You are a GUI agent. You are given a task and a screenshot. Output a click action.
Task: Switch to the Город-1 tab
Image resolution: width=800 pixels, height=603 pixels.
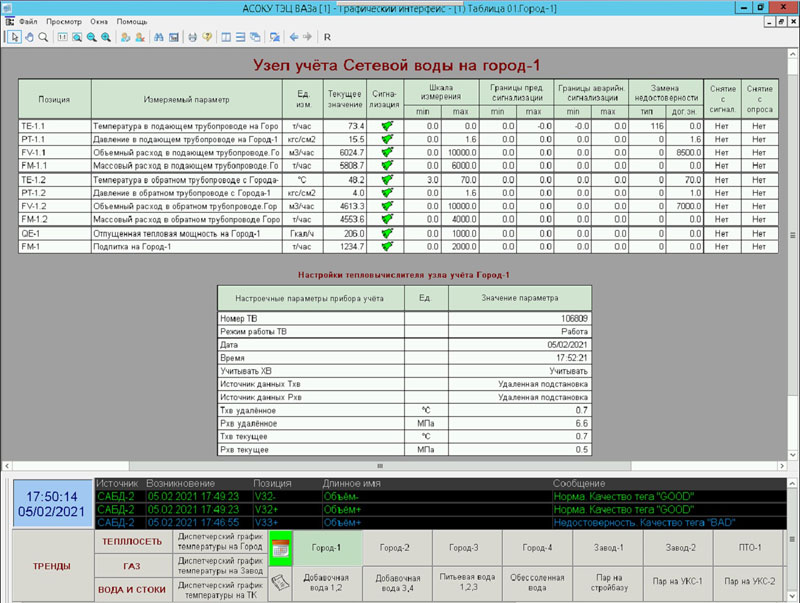tap(327, 548)
